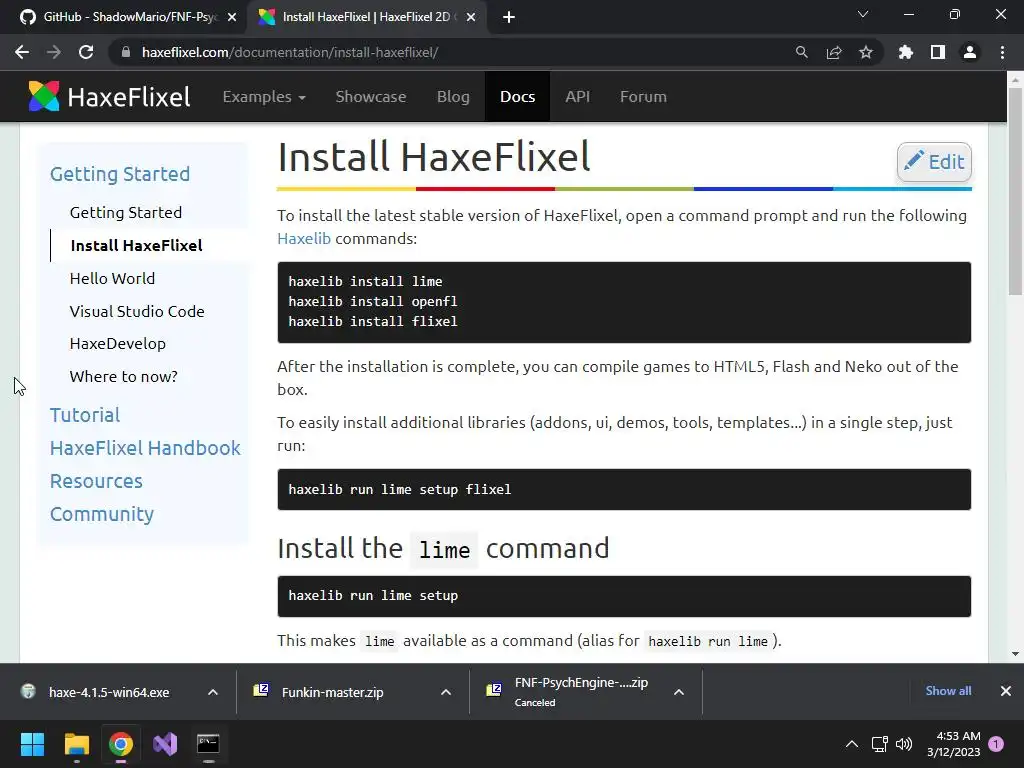Reload the page with the refresh icon

click(86, 52)
